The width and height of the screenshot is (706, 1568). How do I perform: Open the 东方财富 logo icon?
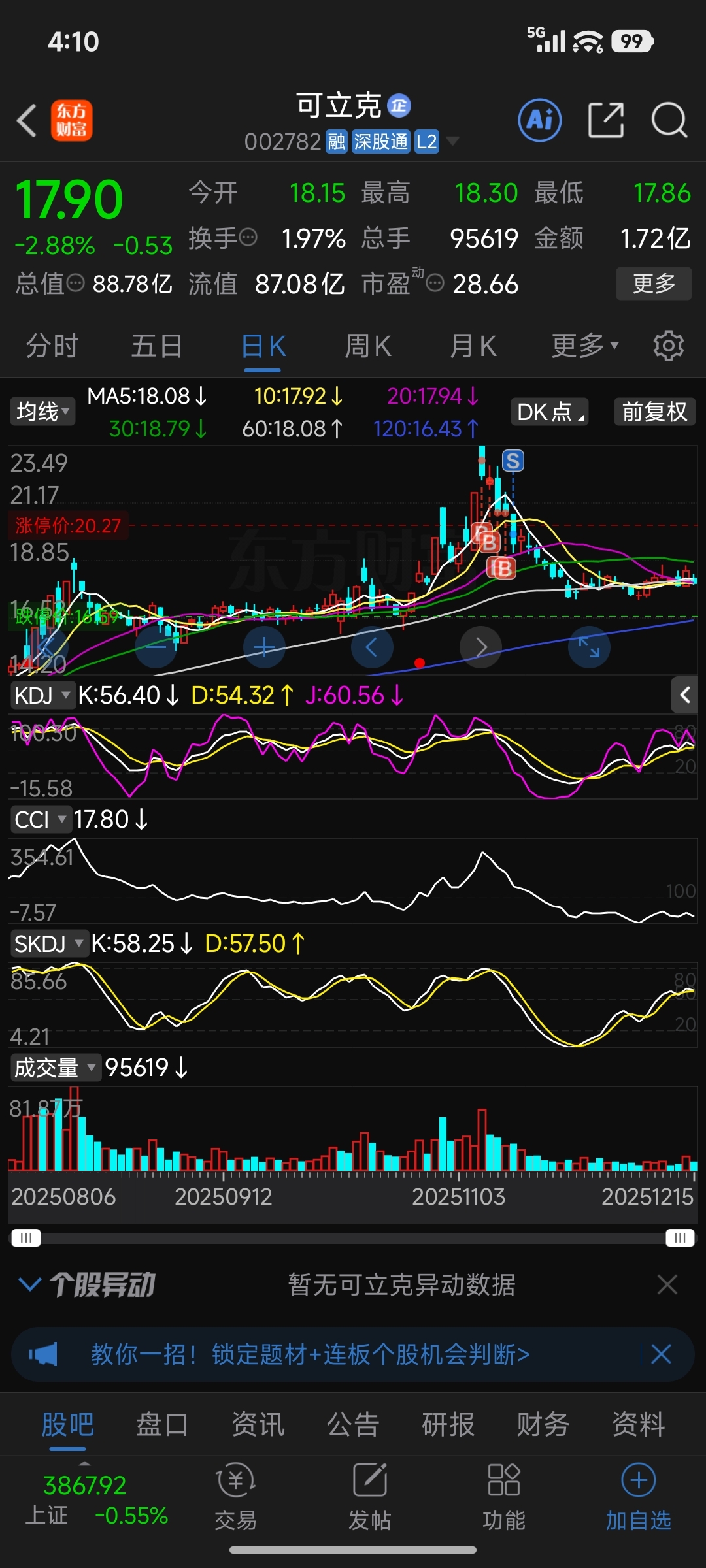72,121
